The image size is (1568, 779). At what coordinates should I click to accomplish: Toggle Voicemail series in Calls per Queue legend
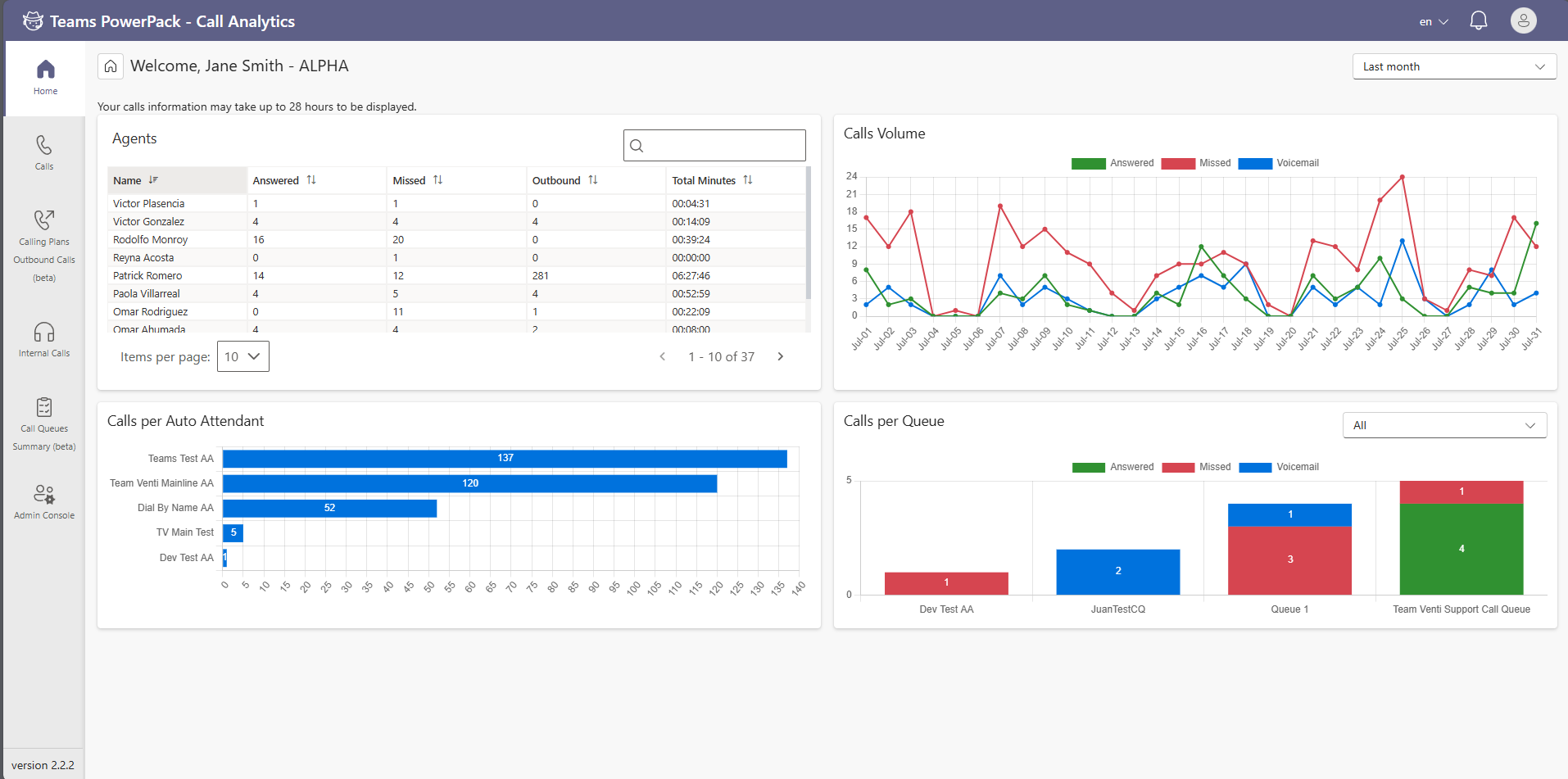(1278, 467)
